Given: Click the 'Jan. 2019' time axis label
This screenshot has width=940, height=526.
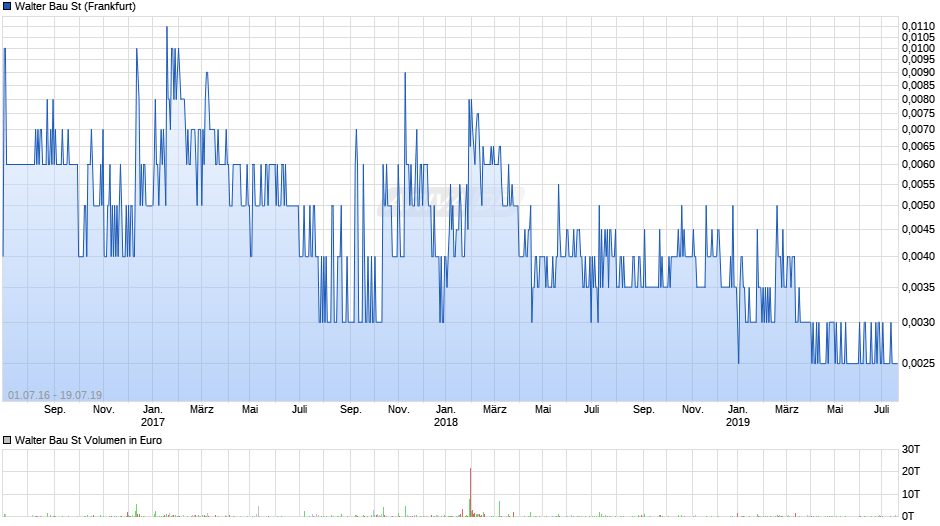Looking at the screenshot, I should pyautogui.click(x=737, y=416).
